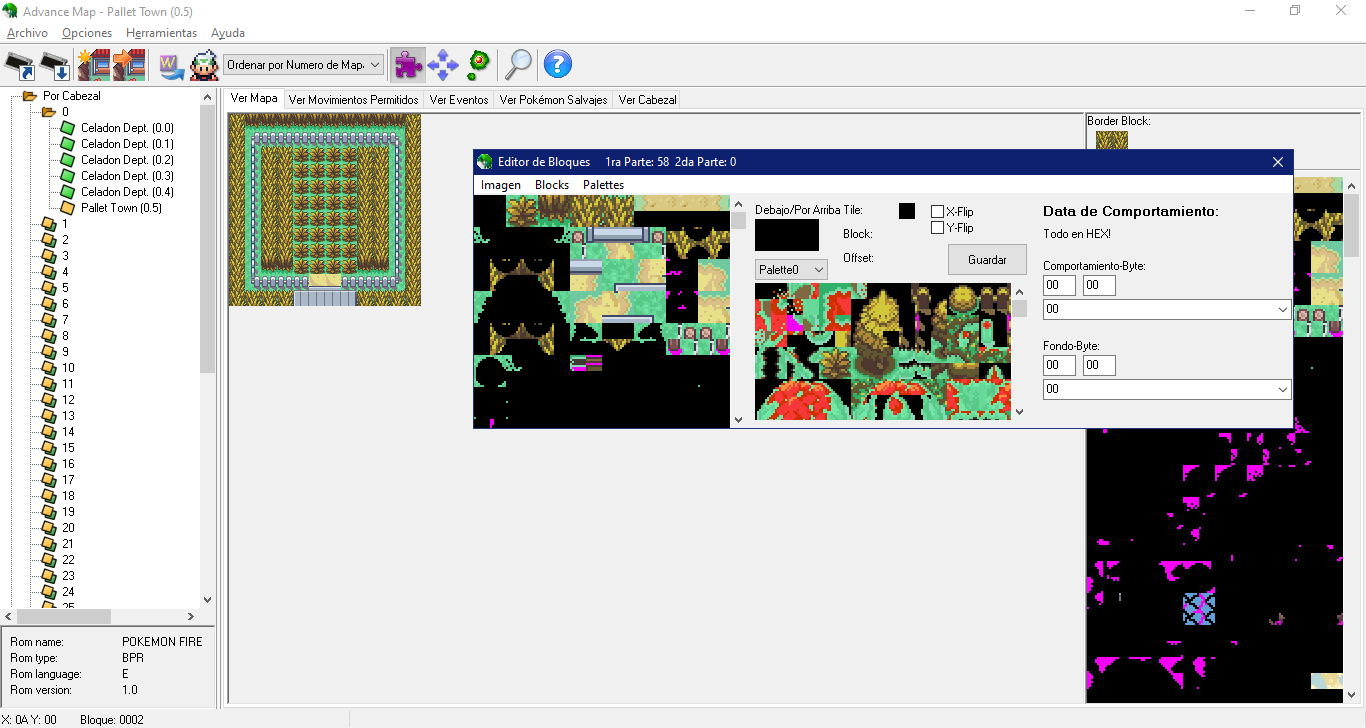
Task: Enable the X-Flip checkbox
Action: [x=938, y=212]
